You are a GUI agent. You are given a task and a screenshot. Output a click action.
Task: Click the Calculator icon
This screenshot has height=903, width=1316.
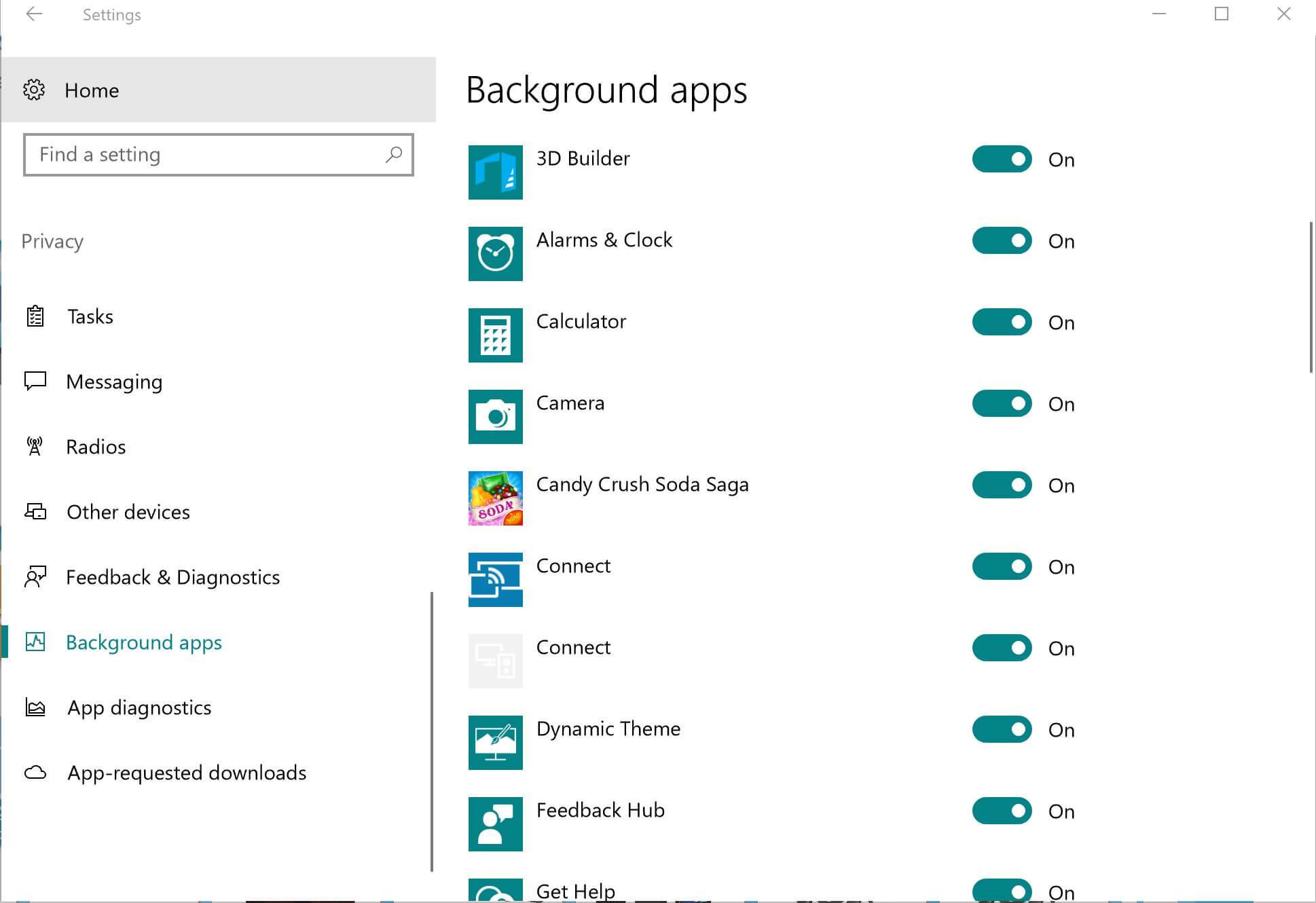pyautogui.click(x=495, y=335)
